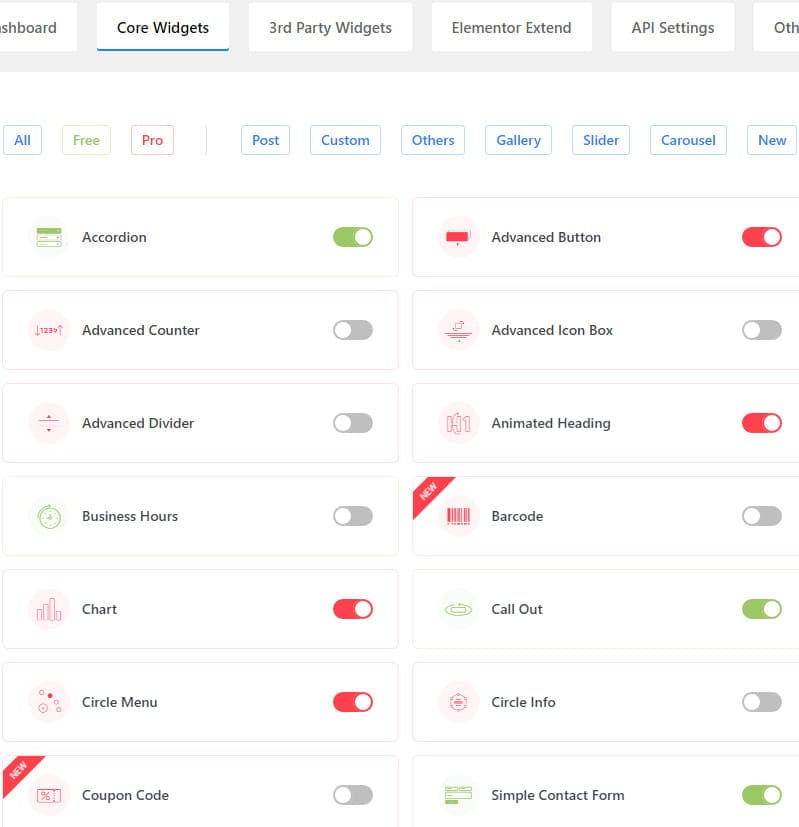799x827 pixels.
Task: Enable the Business Hours widget
Action: [353, 516]
